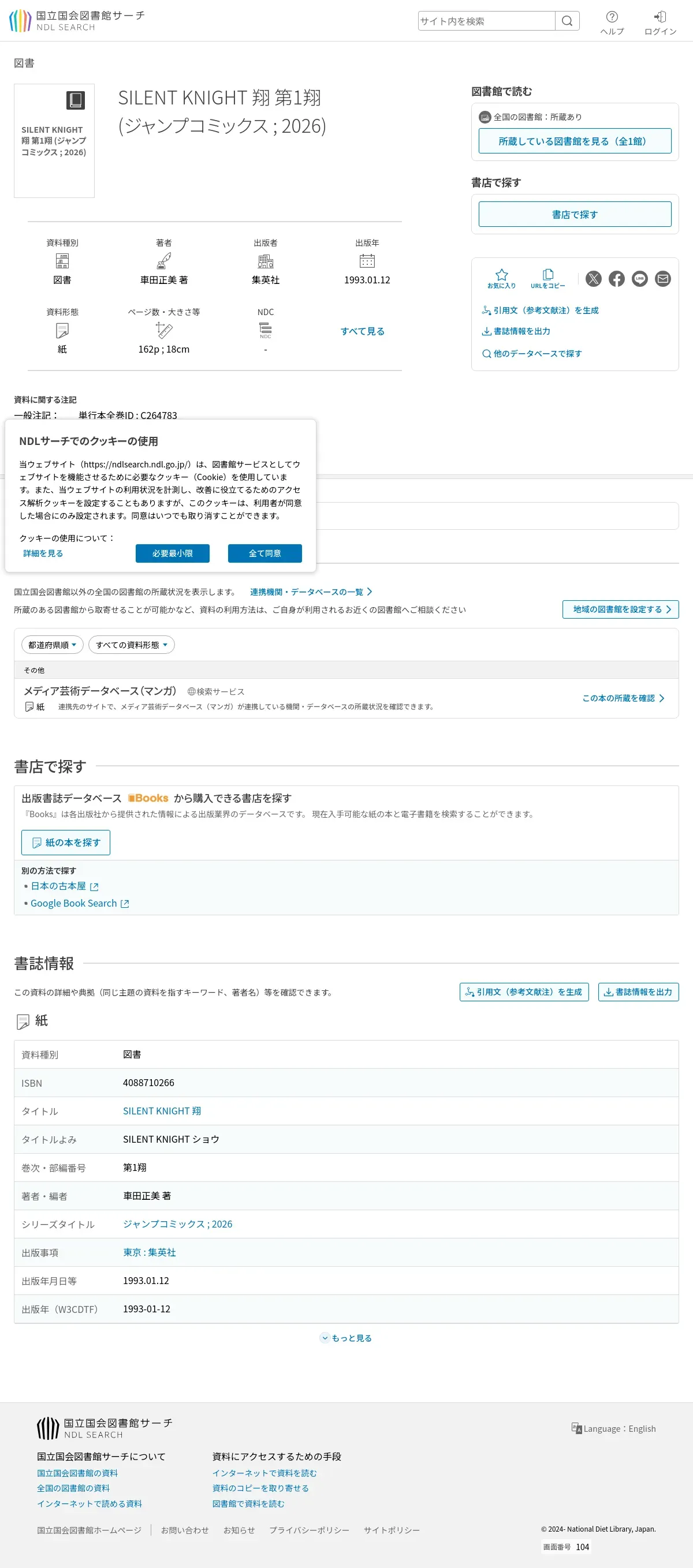
Task: Open お知らせ footer link
Action: 239,1530
